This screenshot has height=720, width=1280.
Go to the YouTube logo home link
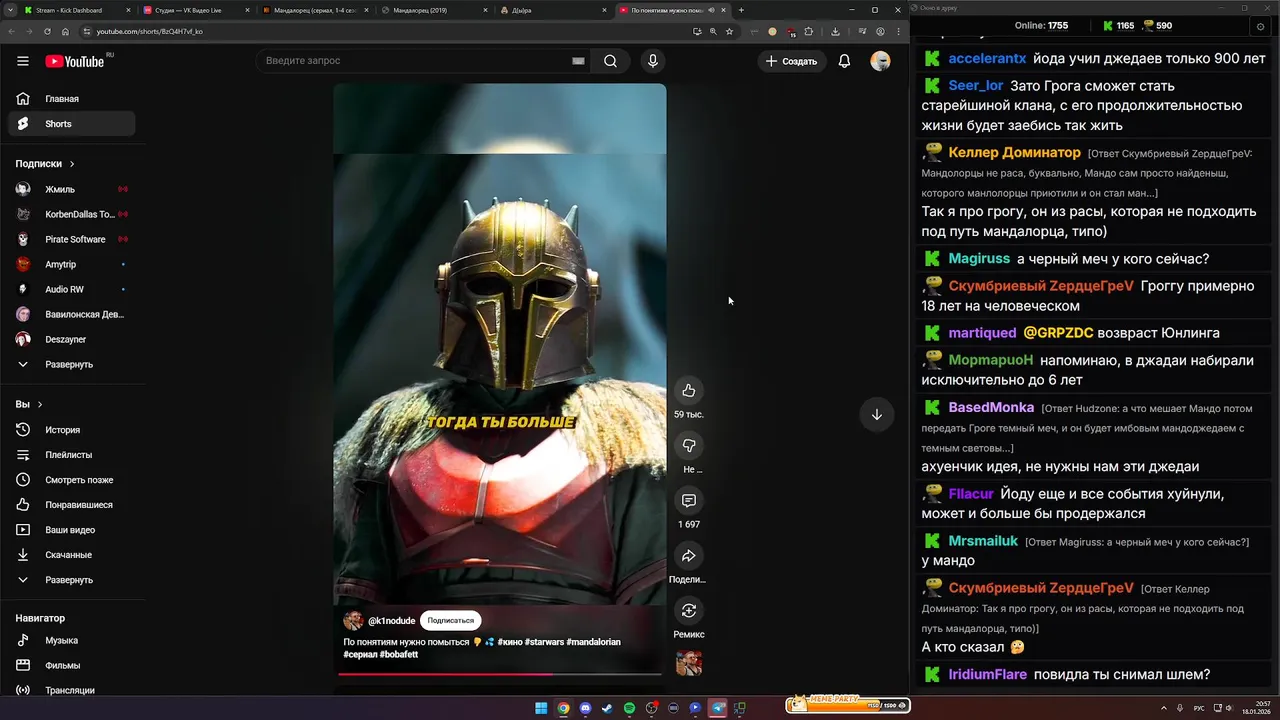(75, 61)
